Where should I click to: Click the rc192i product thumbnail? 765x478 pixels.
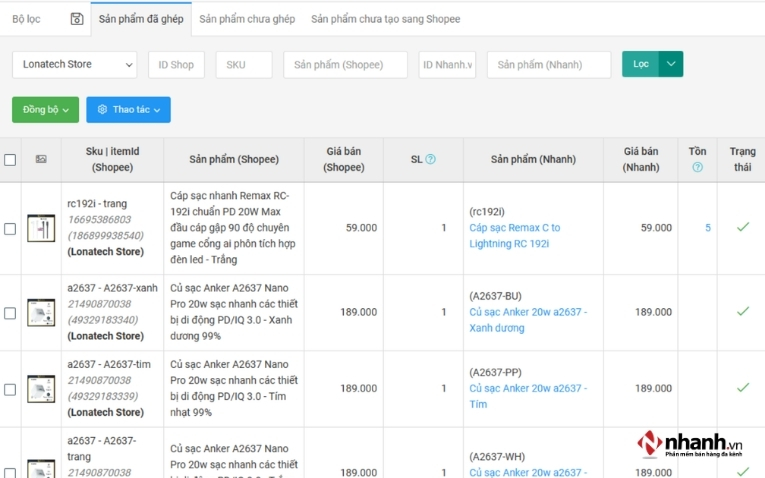pyautogui.click(x=41, y=228)
